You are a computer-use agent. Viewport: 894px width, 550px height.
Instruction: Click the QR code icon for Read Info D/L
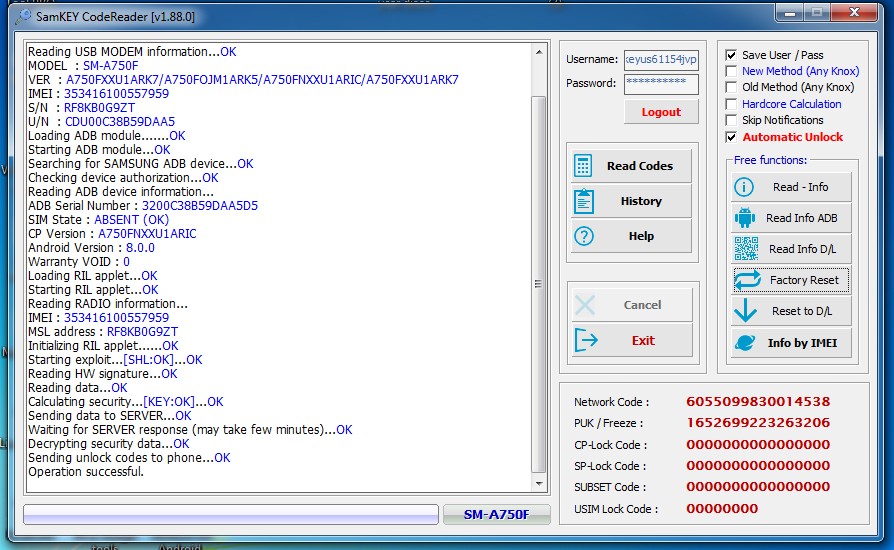coord(746,248)
